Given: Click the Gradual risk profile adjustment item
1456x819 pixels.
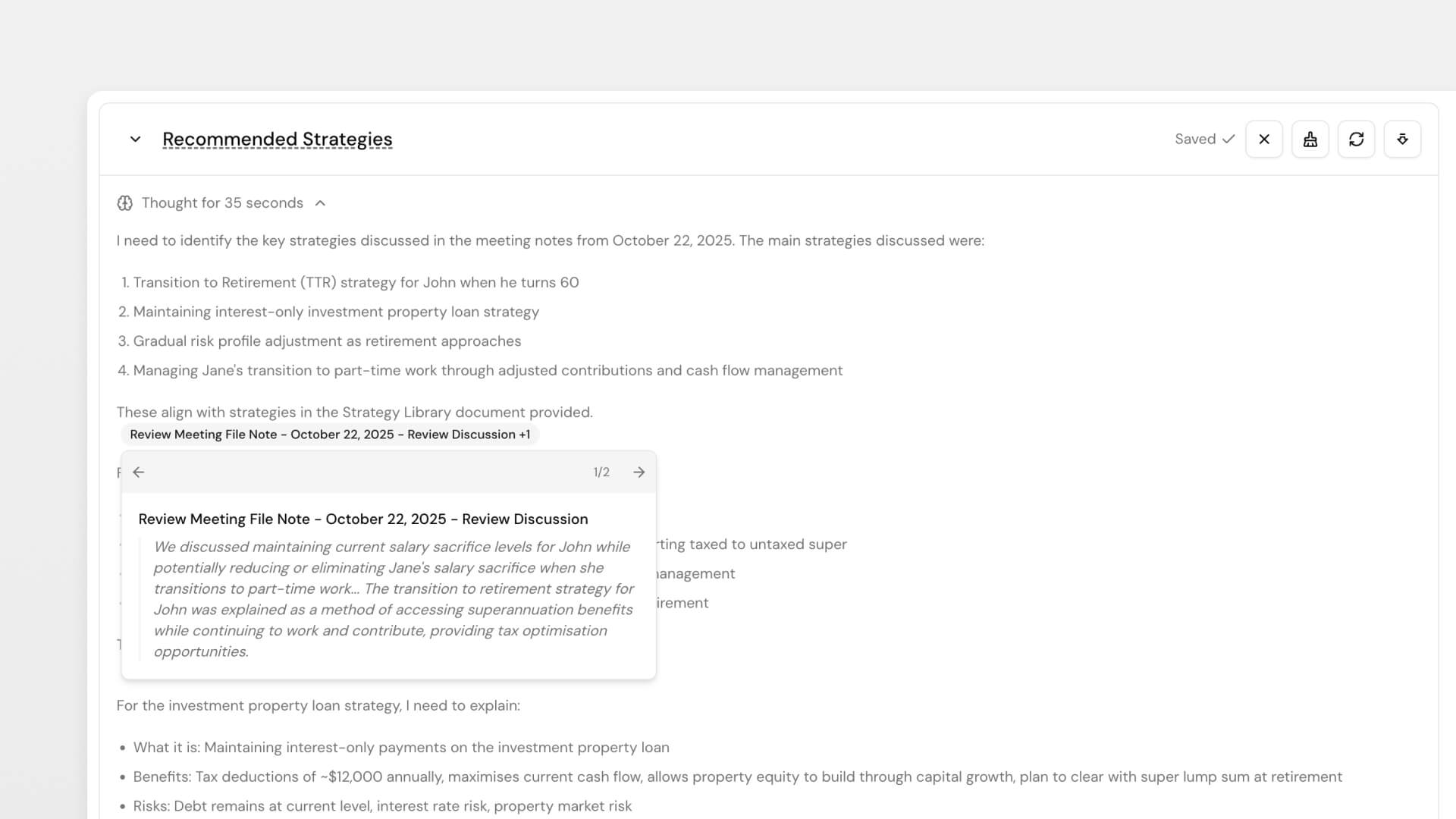Looking at the screenshot, I should pyautogui.click(x=327, y=341).
